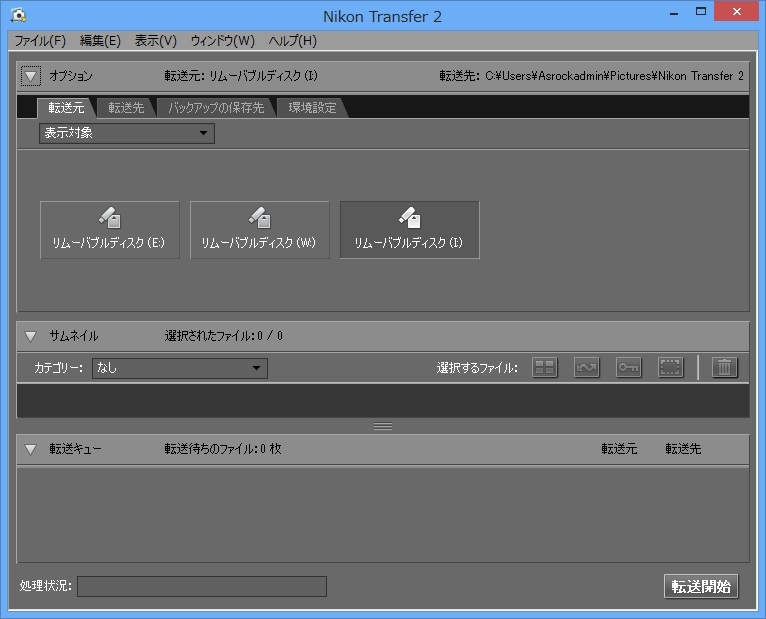This screenshot has height=619, width=766.
Task: Click the 転送元 column header in queue
Action: pyautogui.click(x=619, y=448)
